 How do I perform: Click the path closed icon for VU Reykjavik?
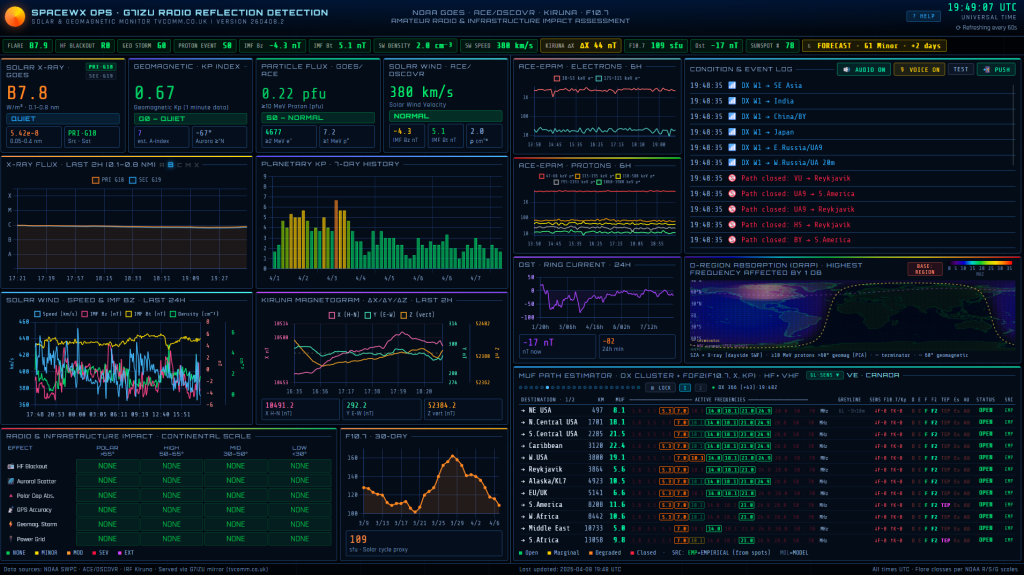coord(731,178)
